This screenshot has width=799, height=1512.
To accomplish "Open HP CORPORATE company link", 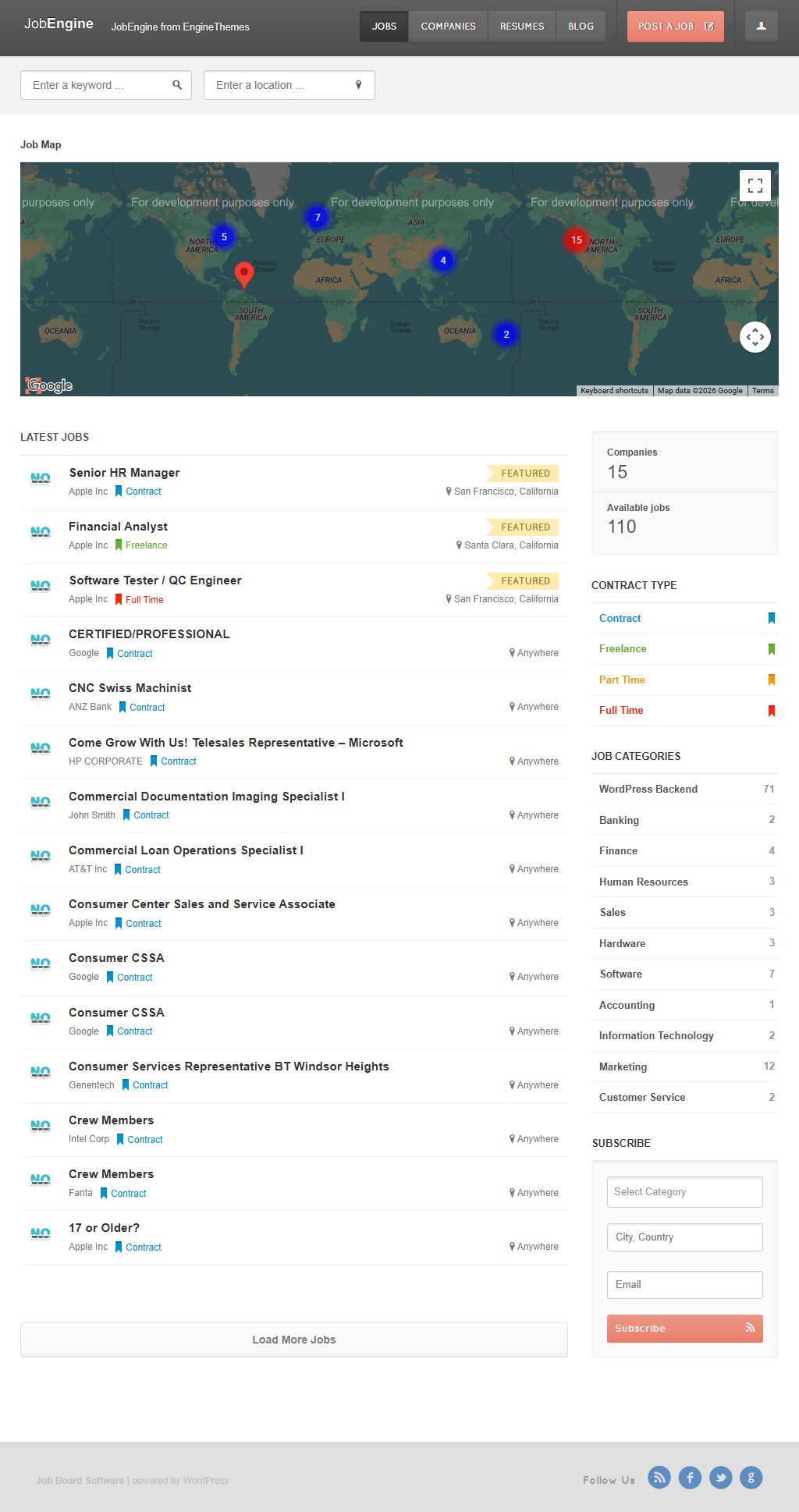I will click(x=105, y=761).
